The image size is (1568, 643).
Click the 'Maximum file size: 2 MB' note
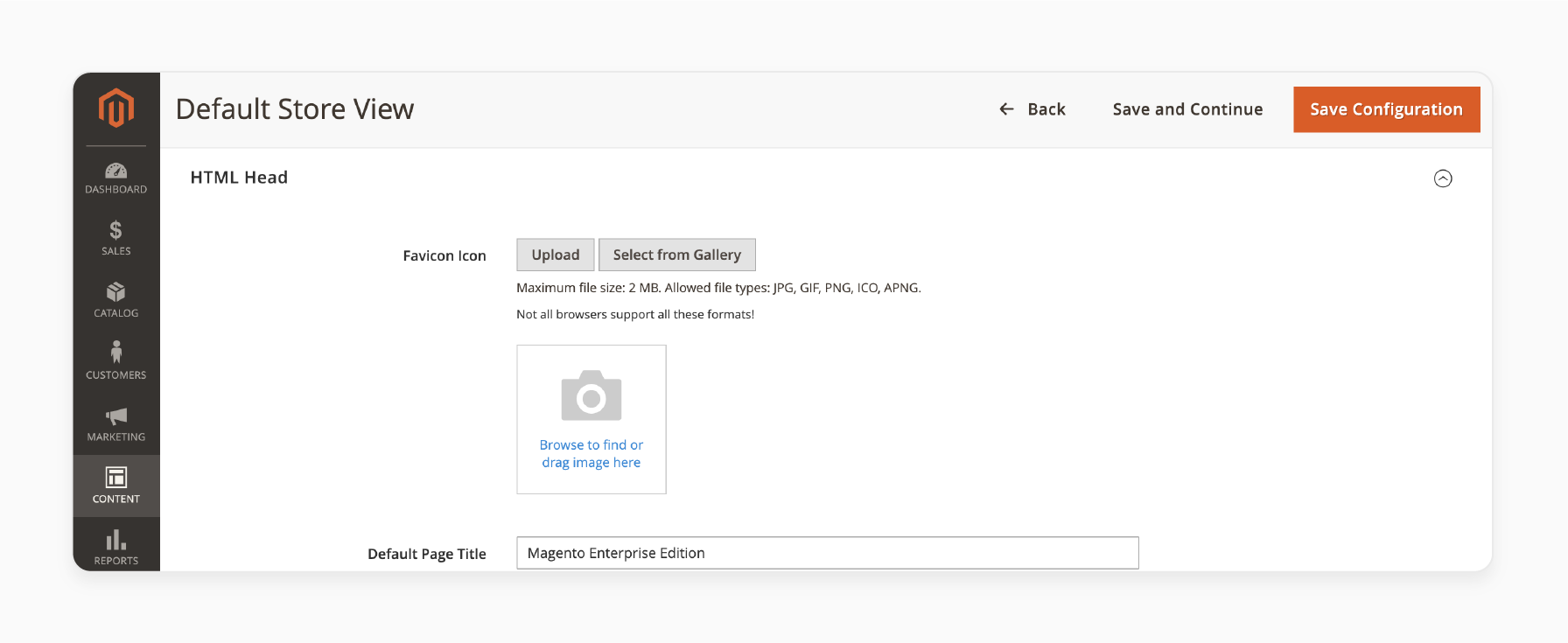tap(718, 288)
